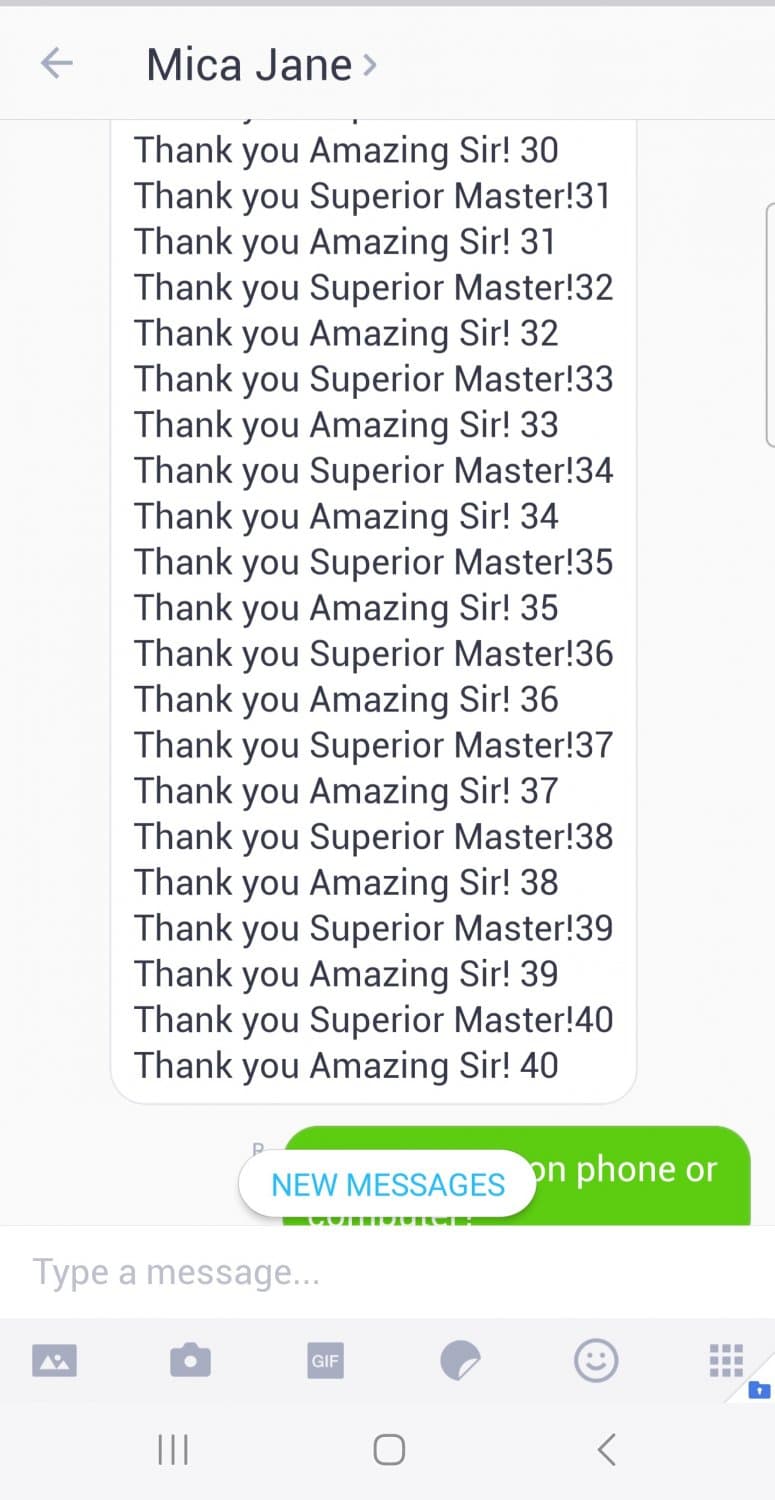Open the GIF picker
The height and width of the screenshot is (1500, 775).
[325, 1361]
